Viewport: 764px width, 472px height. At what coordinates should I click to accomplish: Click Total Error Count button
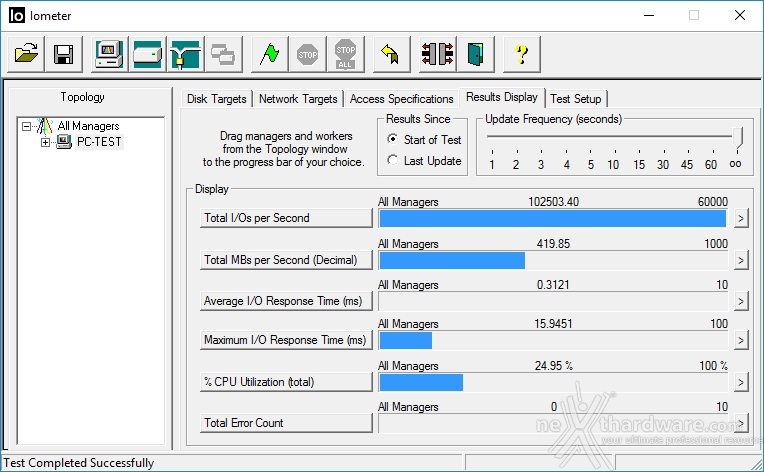(x=286, y=423)
